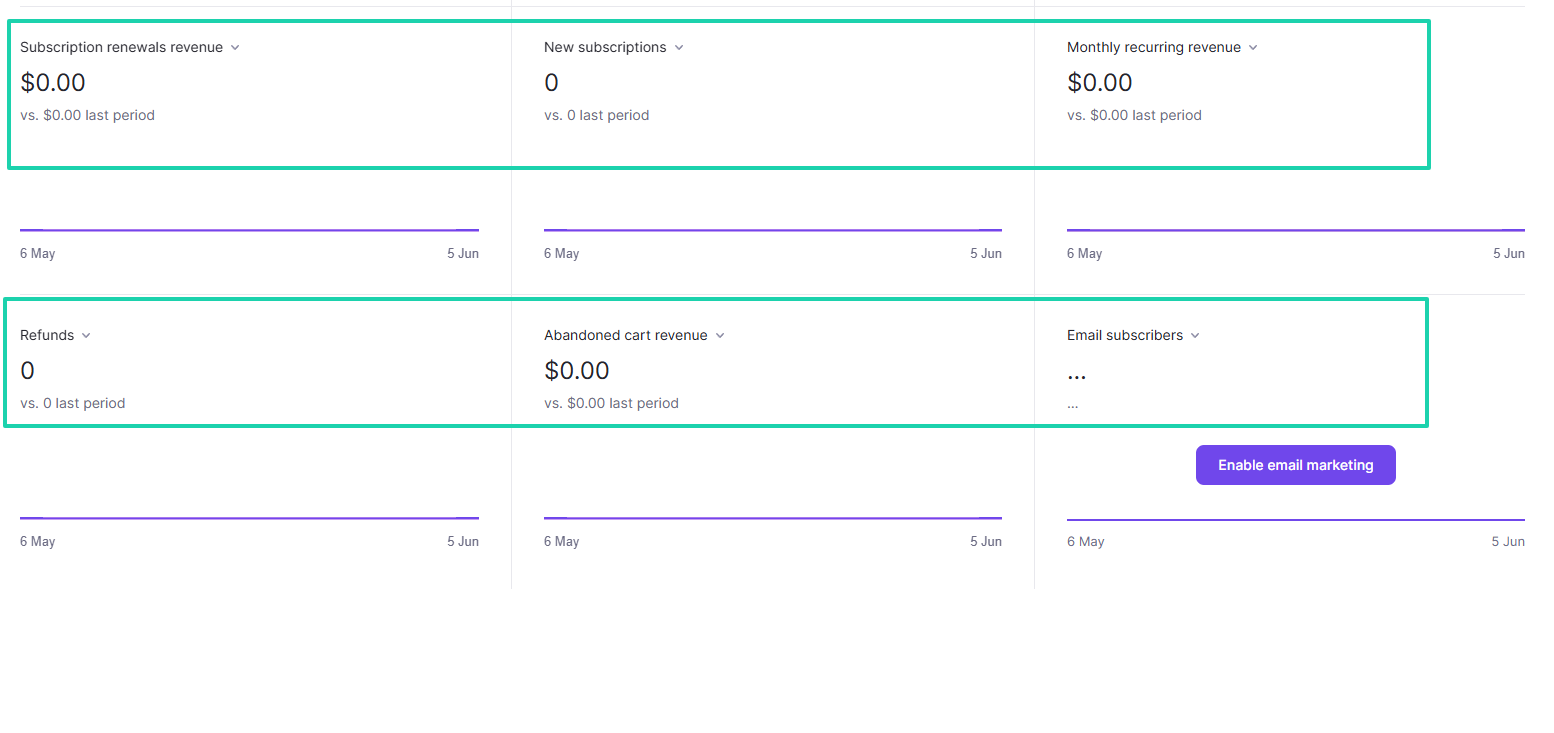Click 'vs. 0 last period' under New subscriptions
1554x733 pixels.
point(597,115)
